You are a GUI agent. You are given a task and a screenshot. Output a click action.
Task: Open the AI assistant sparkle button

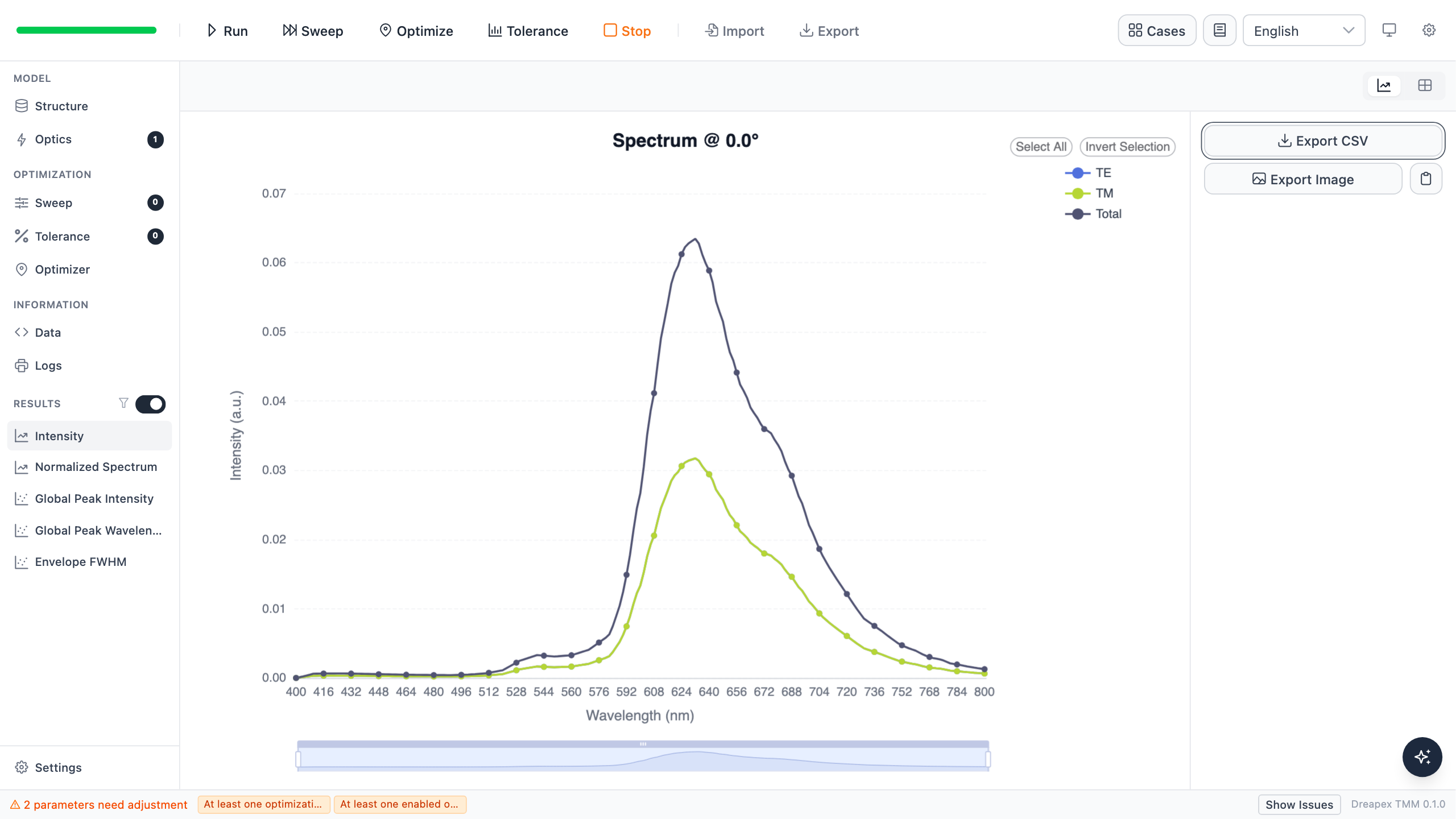click(x=1422, y=757)
